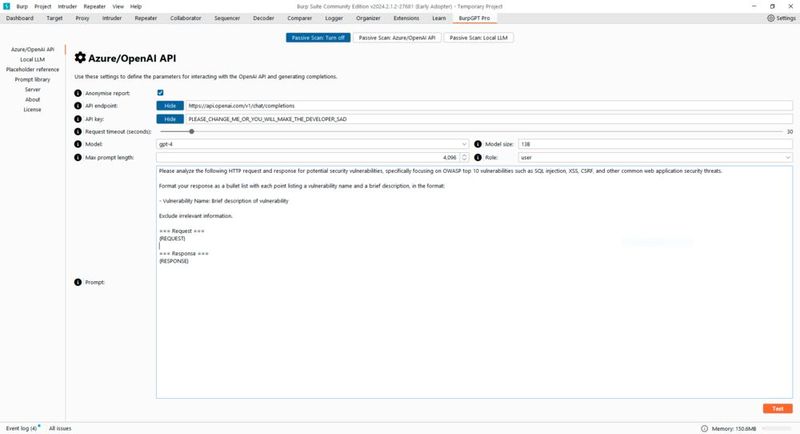Select Local LLM in left sidebar
The height and width of the screenshot is (434, 800).
(x=33, y=60)
